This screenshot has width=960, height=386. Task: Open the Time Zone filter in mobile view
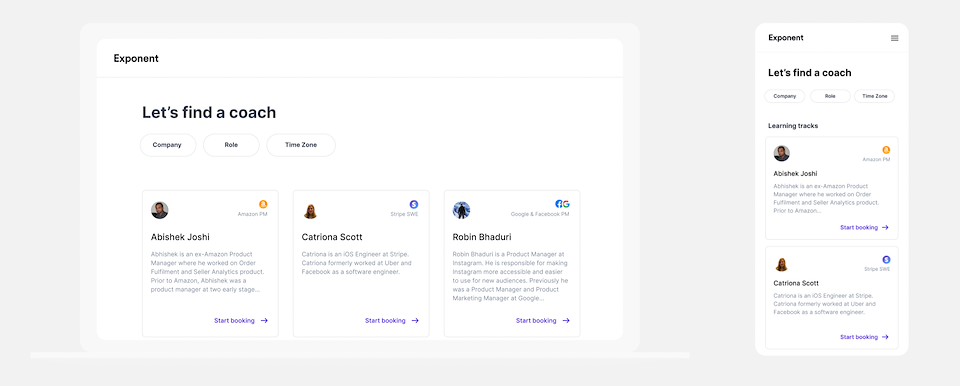[874, 96]
